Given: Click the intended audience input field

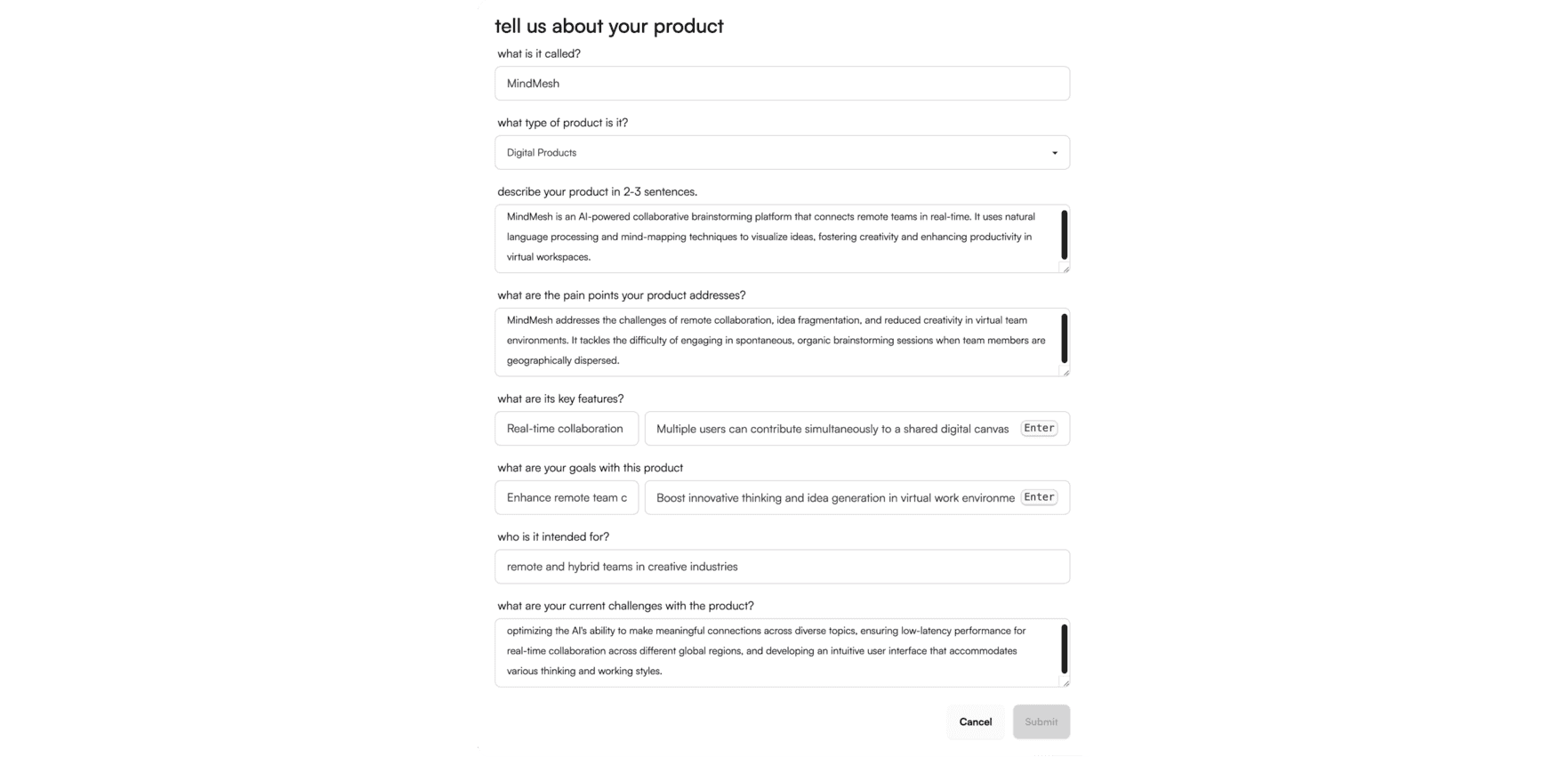Looking at the screenshot, I should click(781, 567).
